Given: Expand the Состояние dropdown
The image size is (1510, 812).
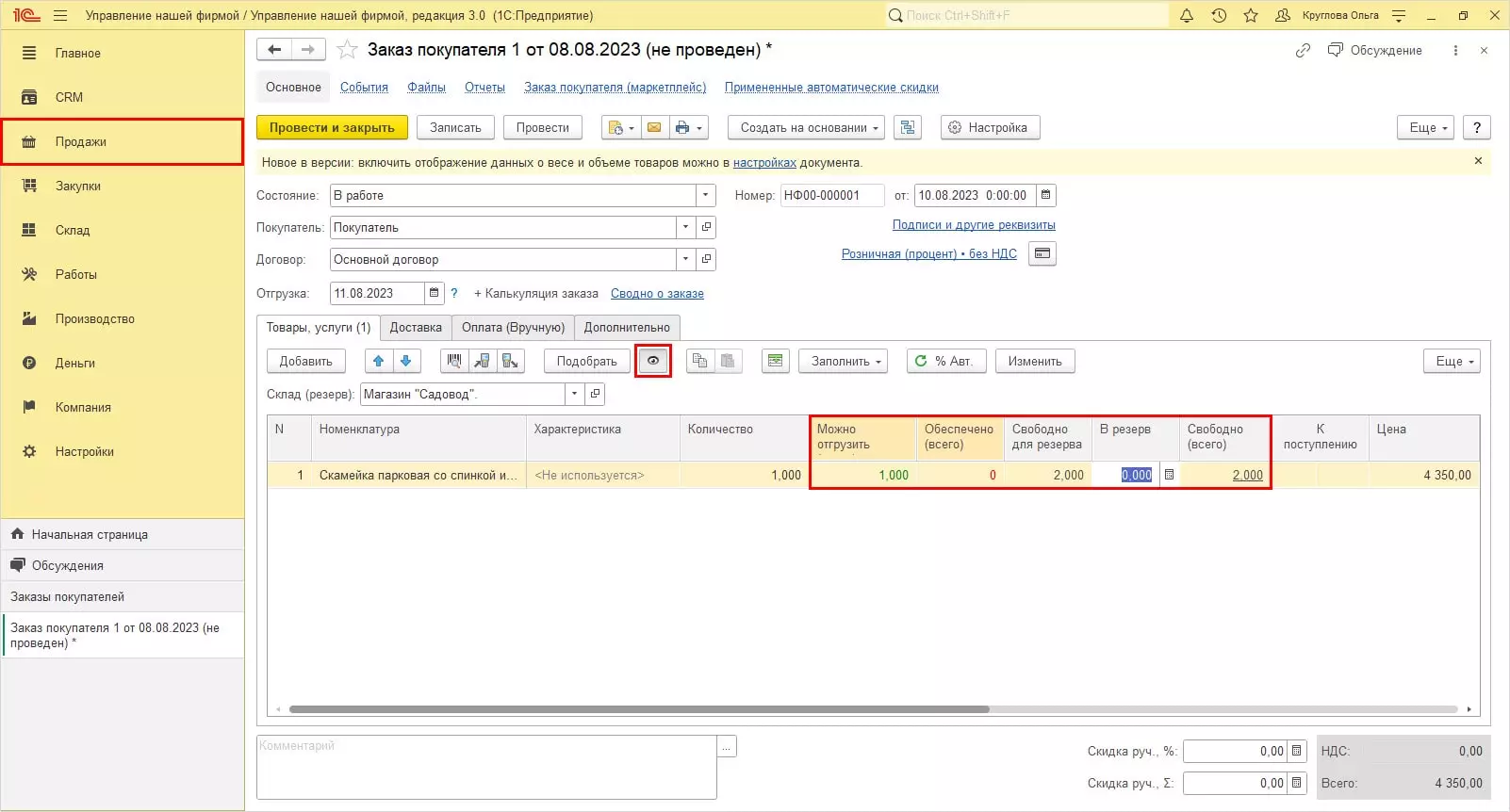Looking at the screenshot, I should point(706,195).
